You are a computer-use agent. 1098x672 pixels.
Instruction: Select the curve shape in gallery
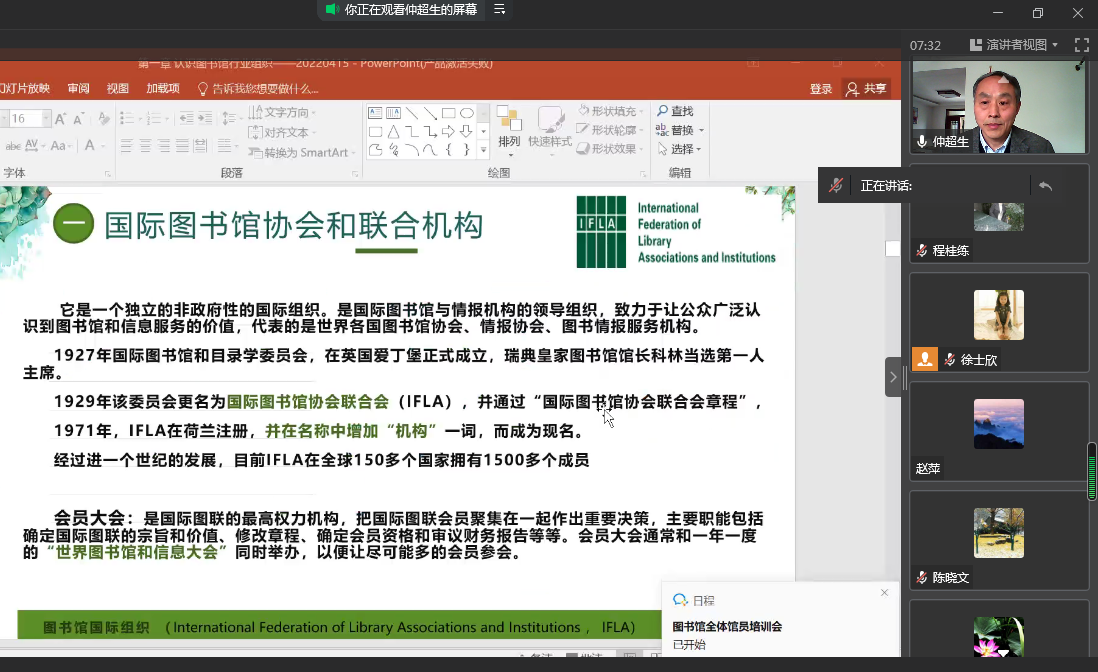pyautogui.click(x=430, y=150)
